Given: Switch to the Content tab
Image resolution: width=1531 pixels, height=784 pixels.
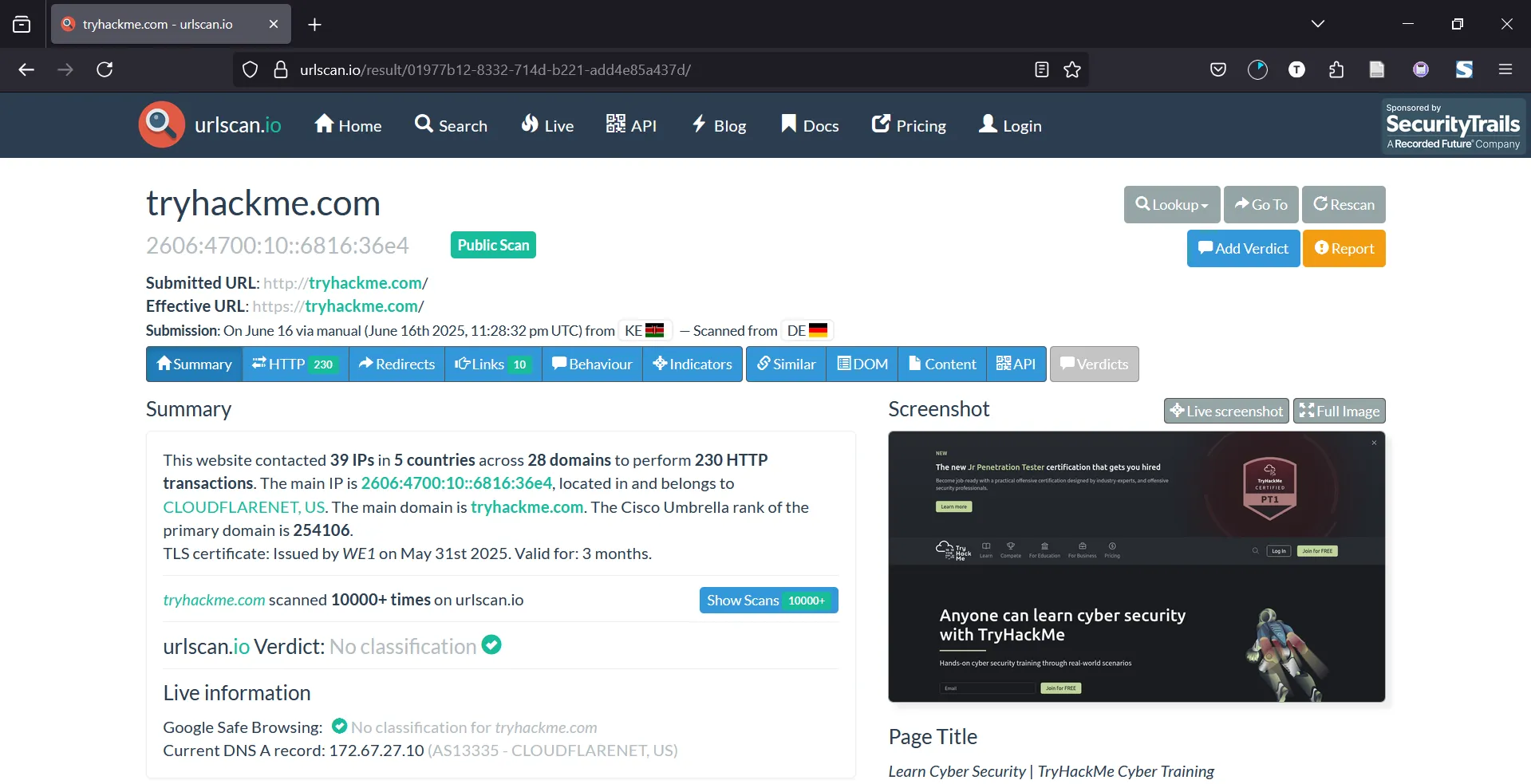Looking at the screenshot, I should tap(942, 364).
